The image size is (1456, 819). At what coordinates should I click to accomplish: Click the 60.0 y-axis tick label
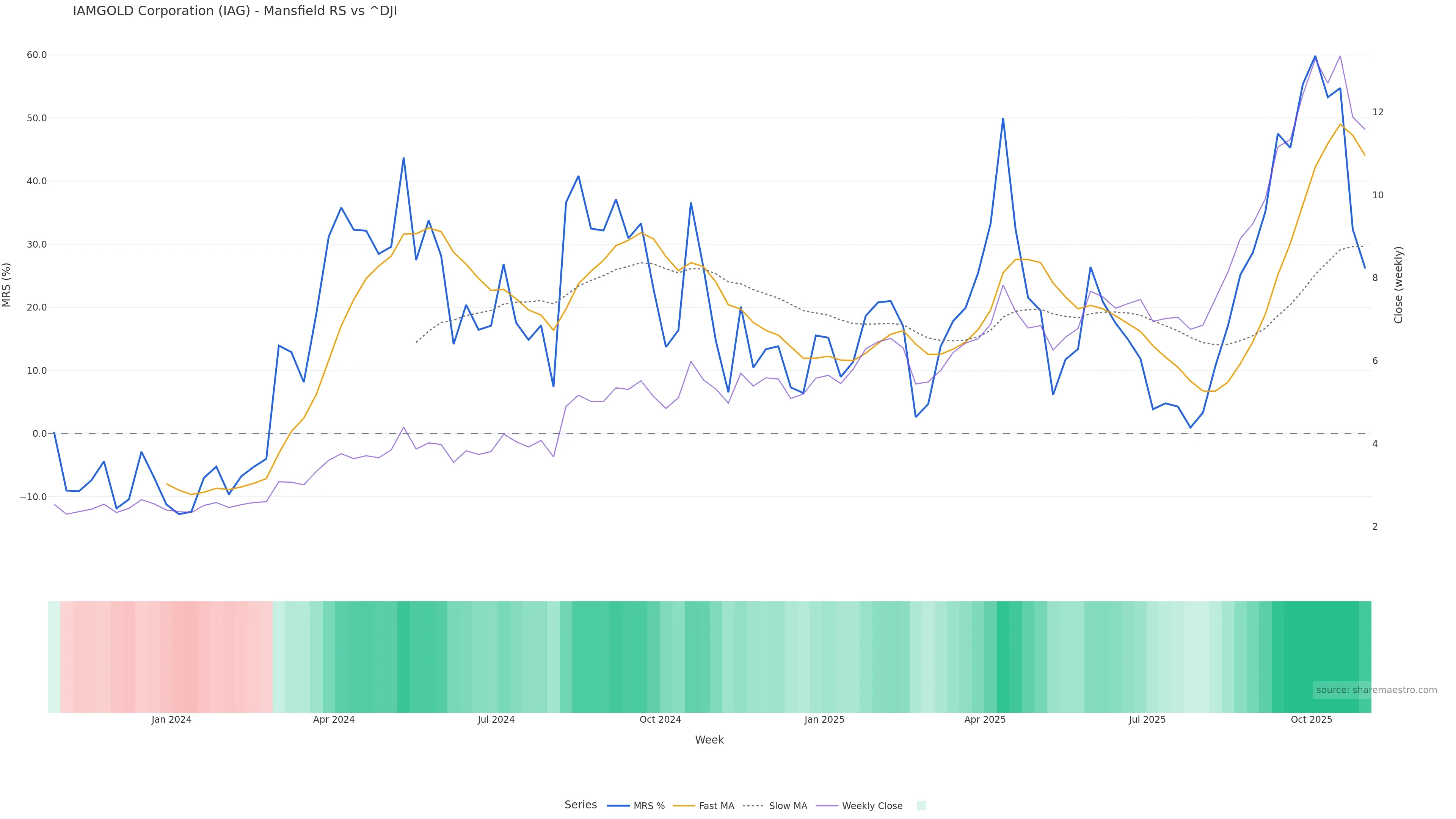pos(37,55)
